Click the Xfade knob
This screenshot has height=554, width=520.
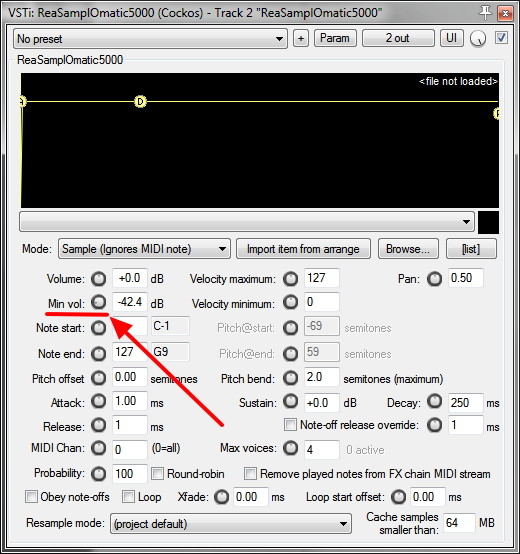[221, 497]
